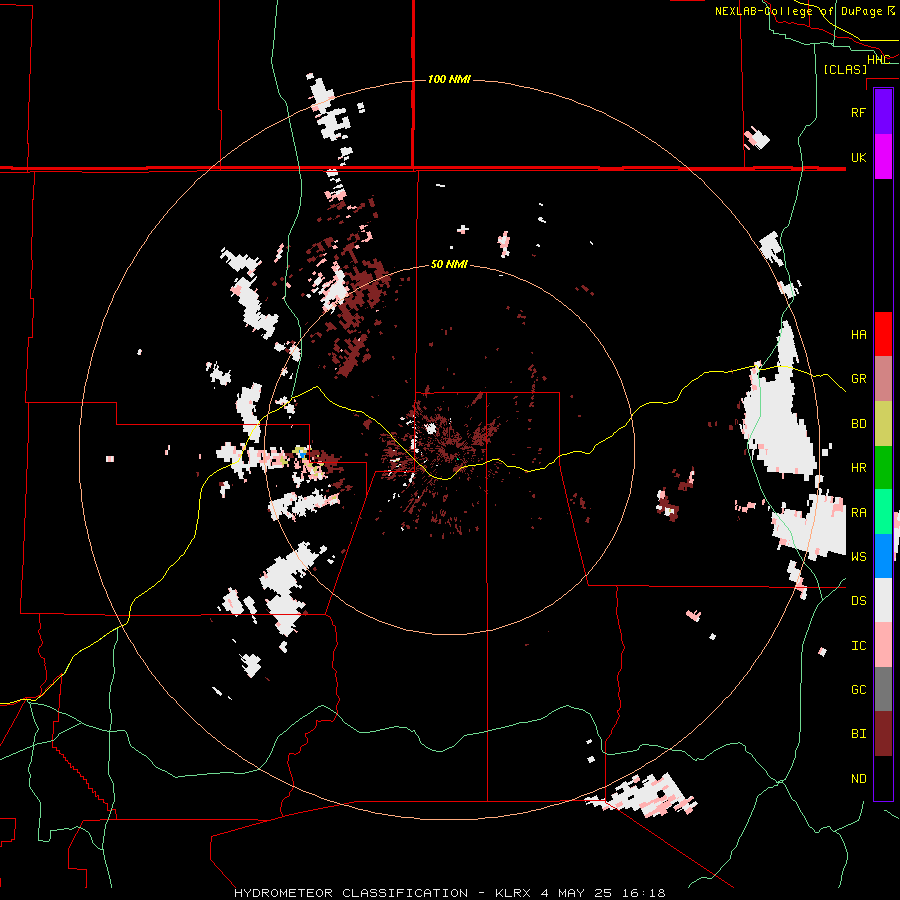Screen dimensions: 900x900
Task: Click the 'HA' legend label
Action: (859, 334)
